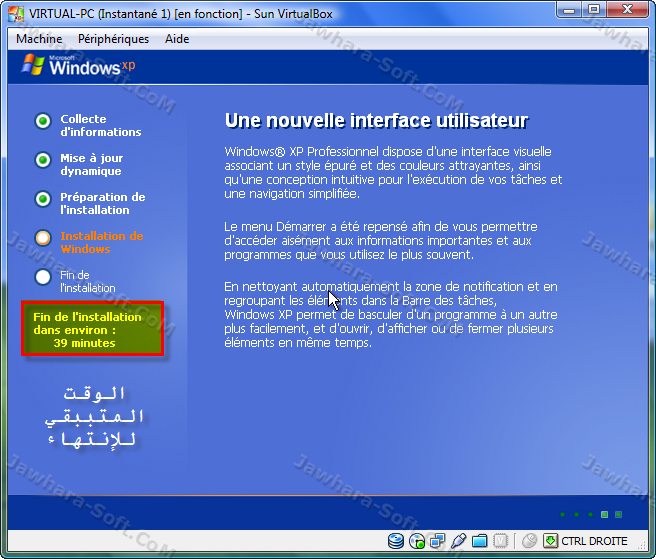Screen dimensions: 656x559
Task: Close the VirtualBox window
Action: click(627, 10)
